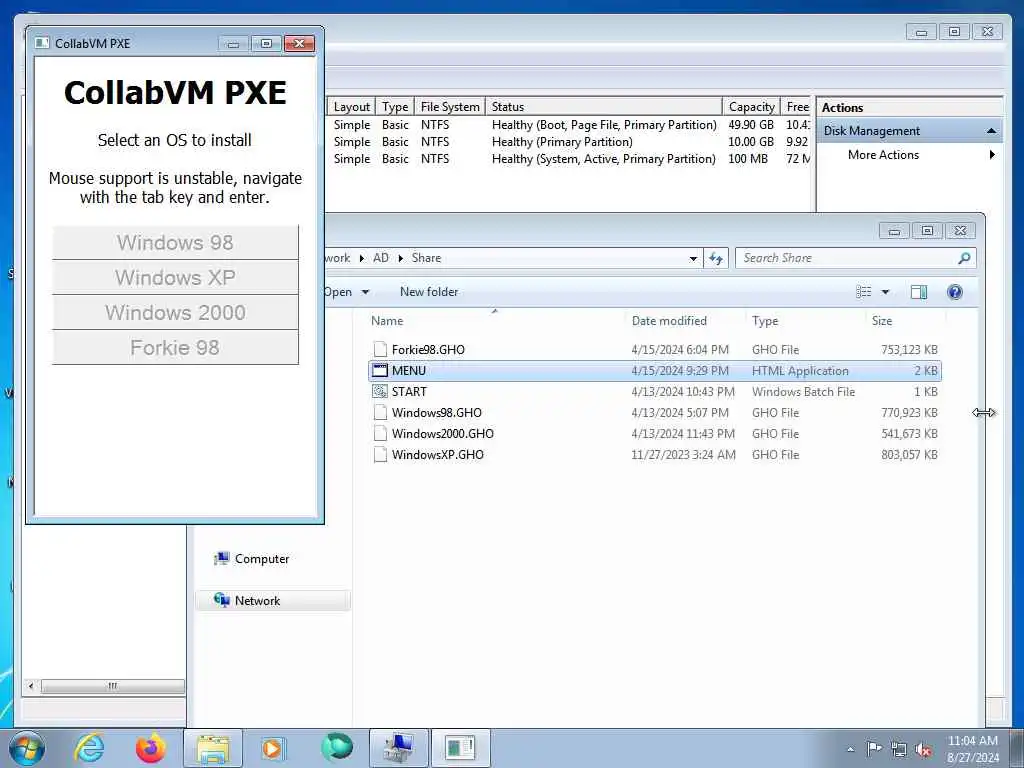
Task: Show hidden tray icons
Action: pos(850,750)
